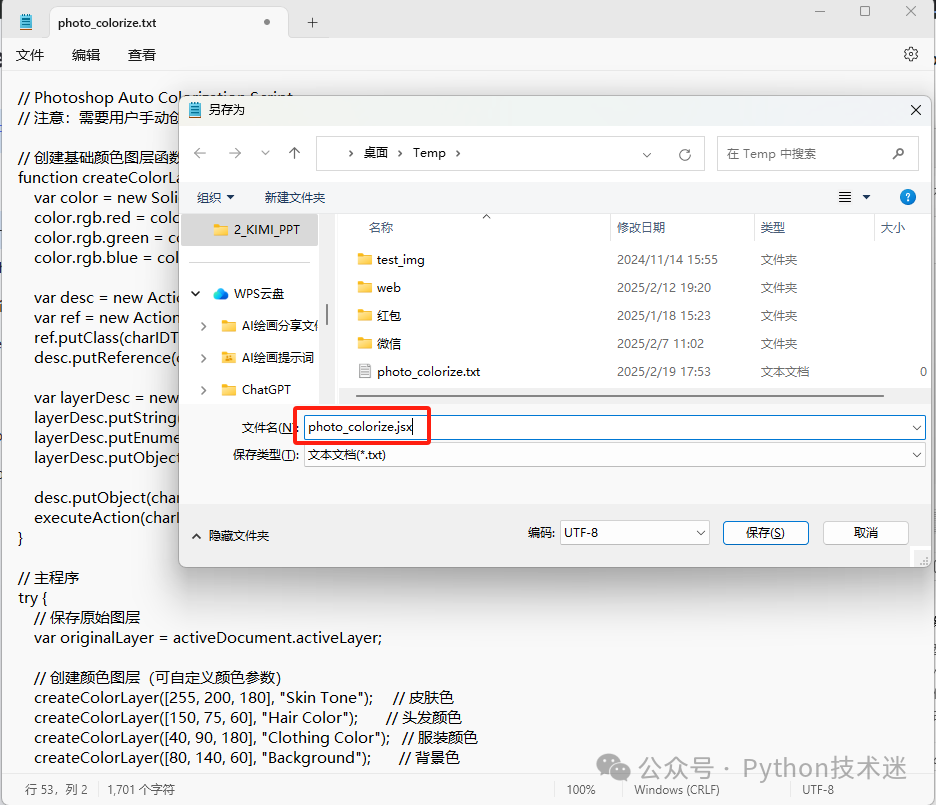
Task: Click the 保存(S) button
Action: click(x=765, y=533)
